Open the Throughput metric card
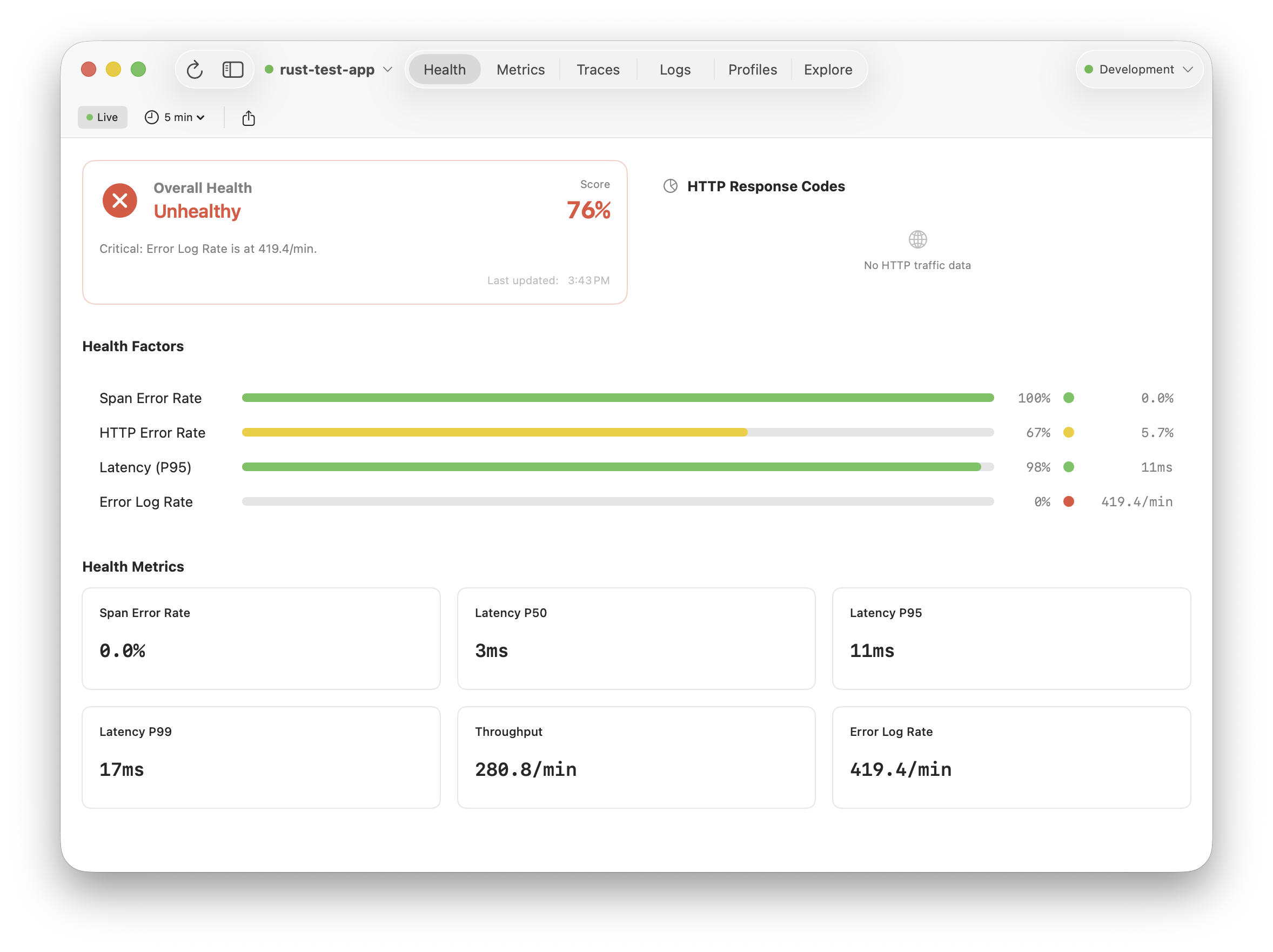The height and width of the screenshot is (952, 1273). pos(636,757)
